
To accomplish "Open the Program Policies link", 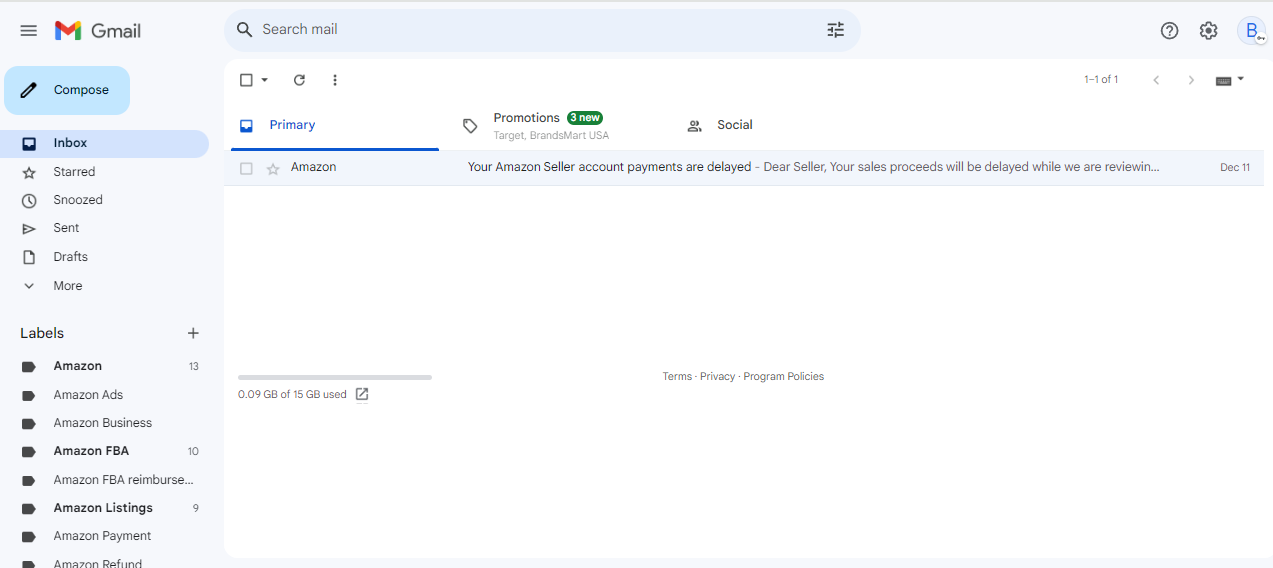I will 784,377.
